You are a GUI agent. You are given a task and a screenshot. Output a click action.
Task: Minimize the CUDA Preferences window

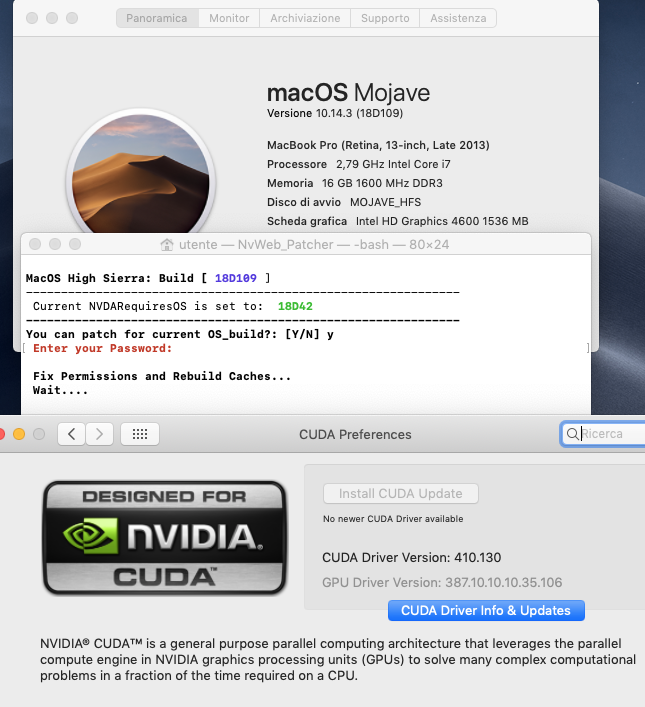click(19, 434)
